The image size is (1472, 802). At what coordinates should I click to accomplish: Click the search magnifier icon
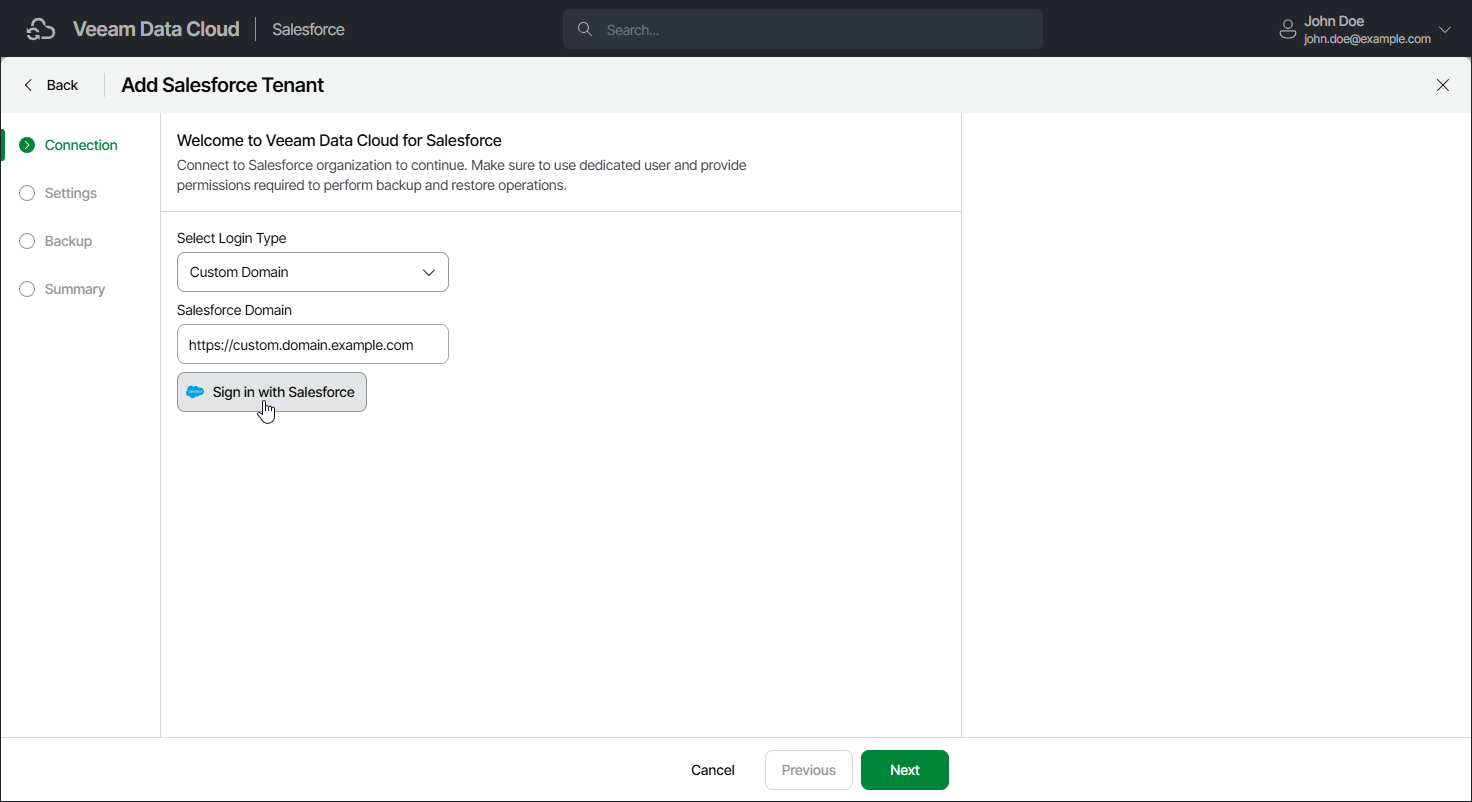coord(585,30)
